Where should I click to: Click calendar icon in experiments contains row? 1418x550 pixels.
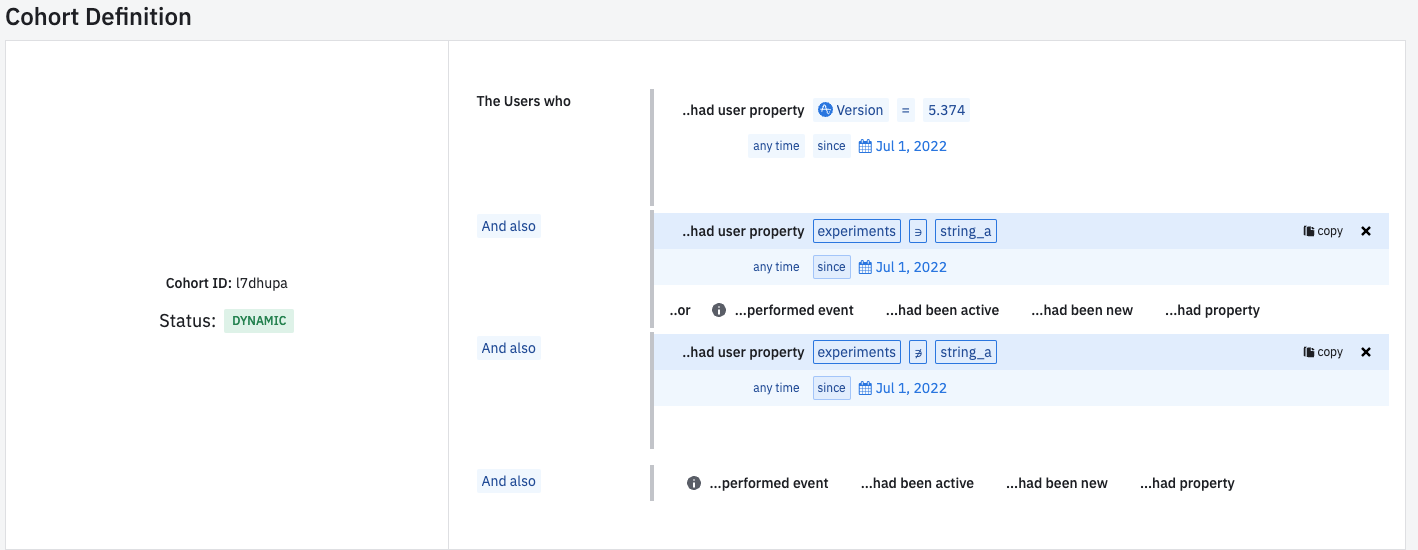(x=865, y=267)
